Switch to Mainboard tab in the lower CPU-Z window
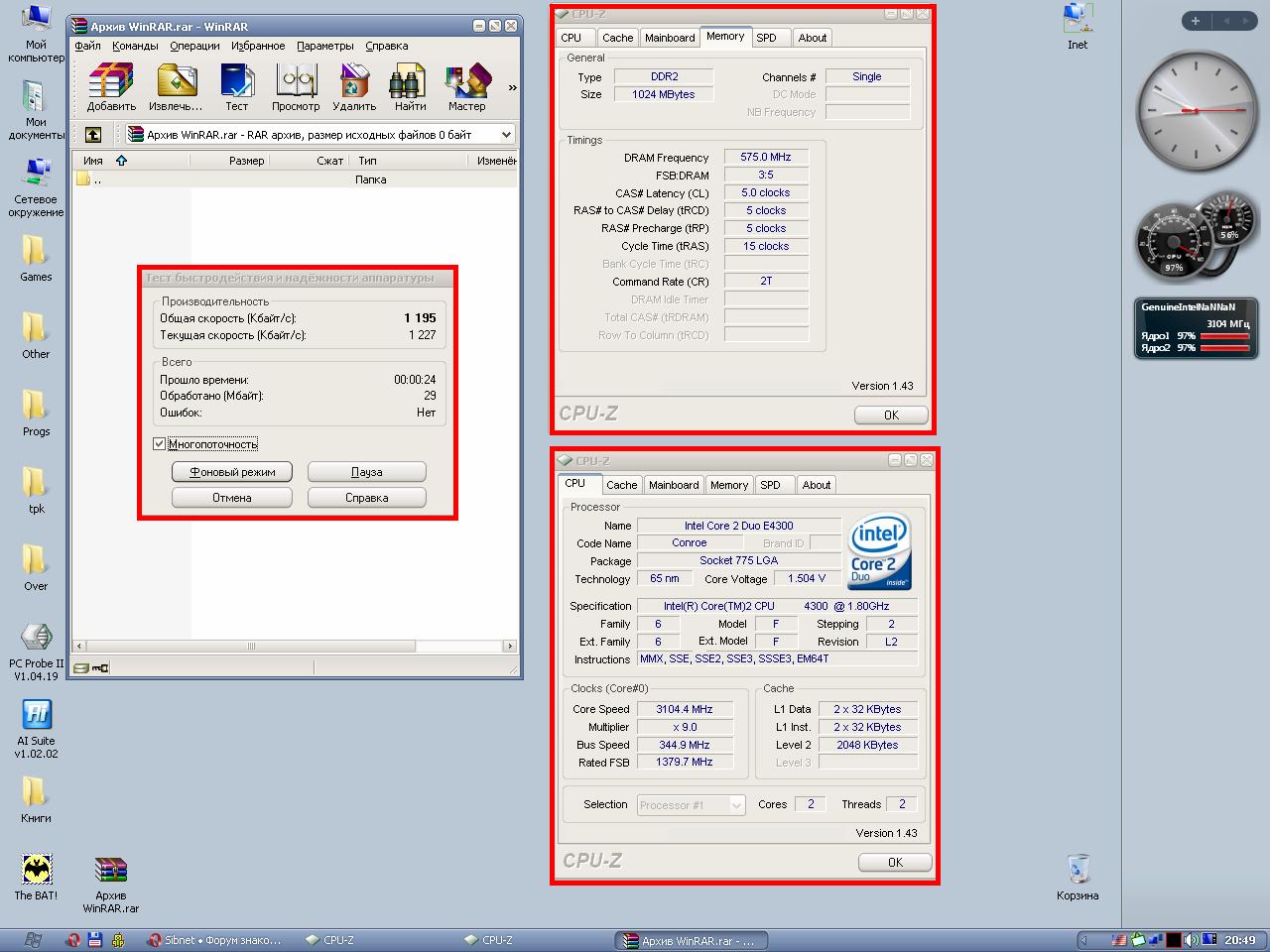The height and width of the screenshot is (952, 1270). [x=674, y=485]
